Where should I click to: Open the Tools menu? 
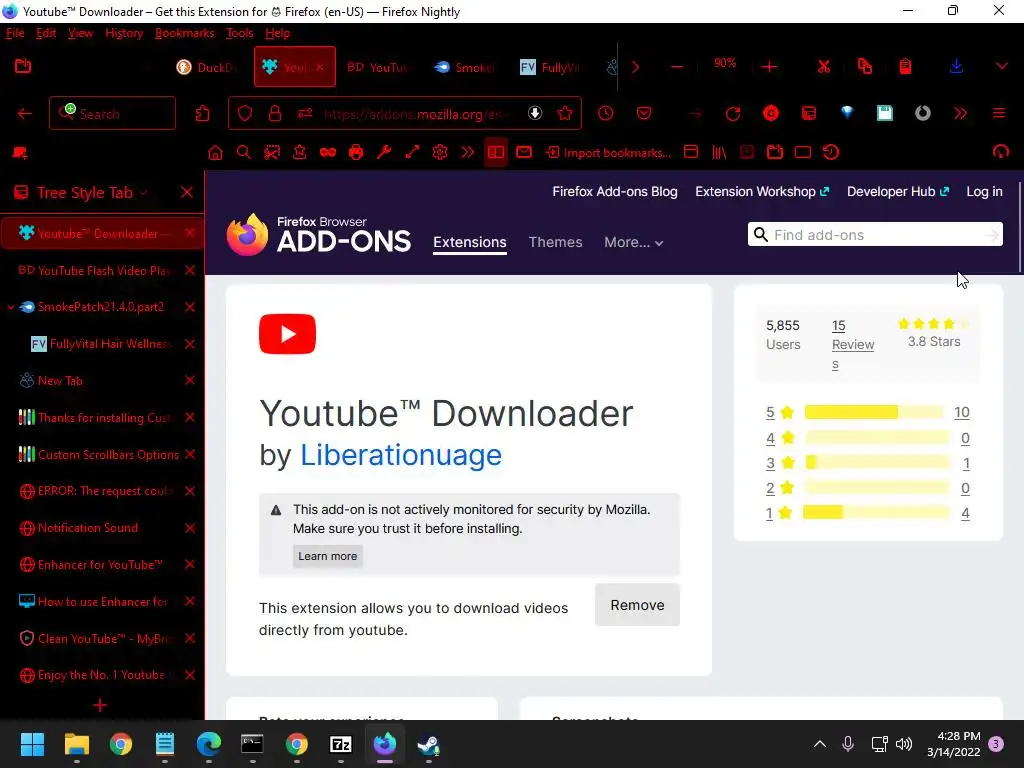(x=240, y=33)
